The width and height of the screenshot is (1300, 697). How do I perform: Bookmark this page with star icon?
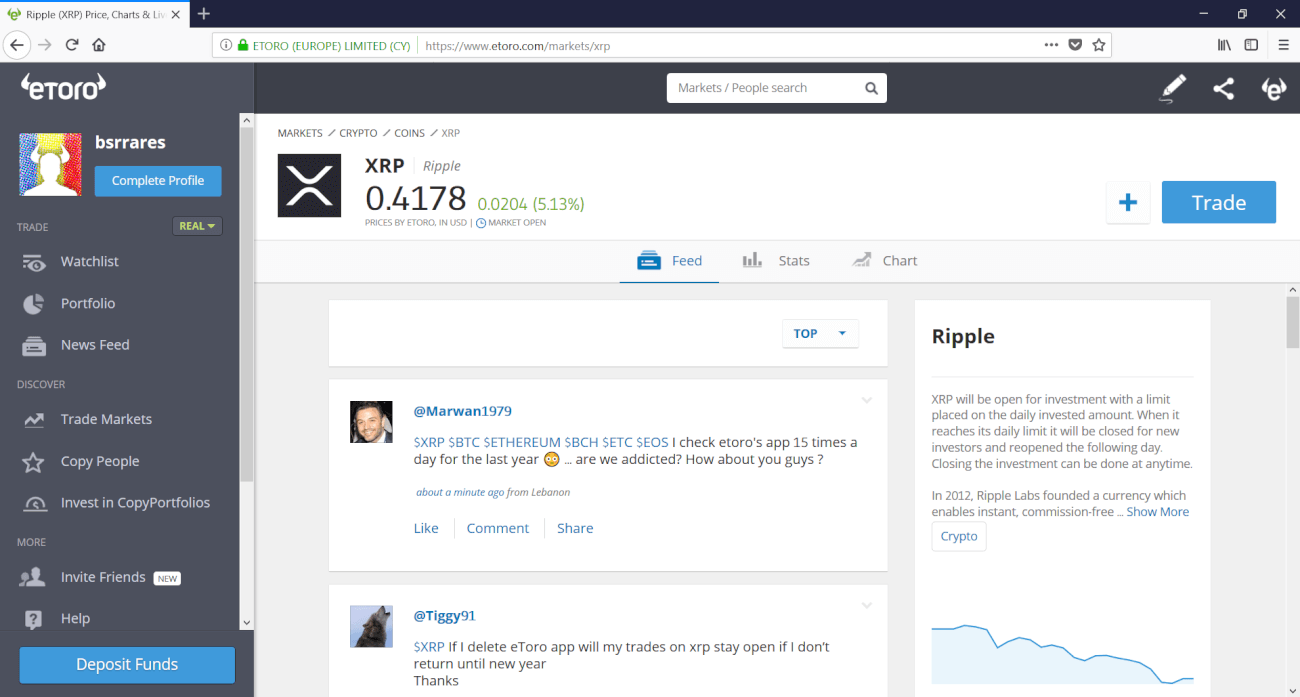pos(1099,45)
